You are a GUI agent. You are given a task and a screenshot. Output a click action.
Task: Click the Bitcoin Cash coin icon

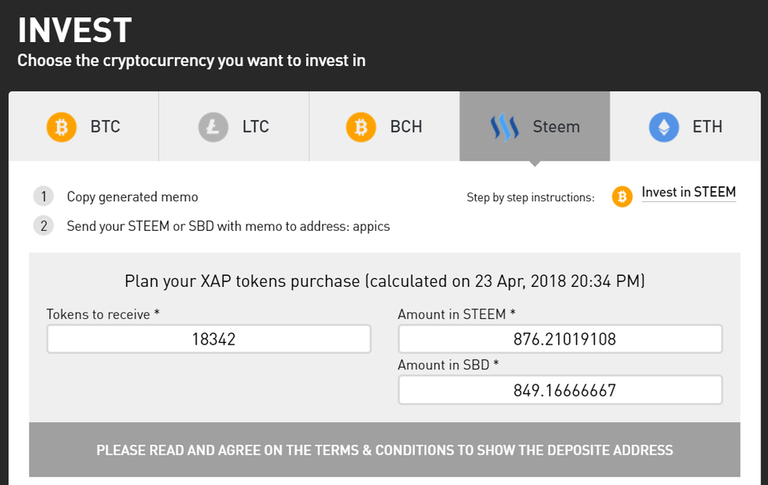(x=360, y=127)
